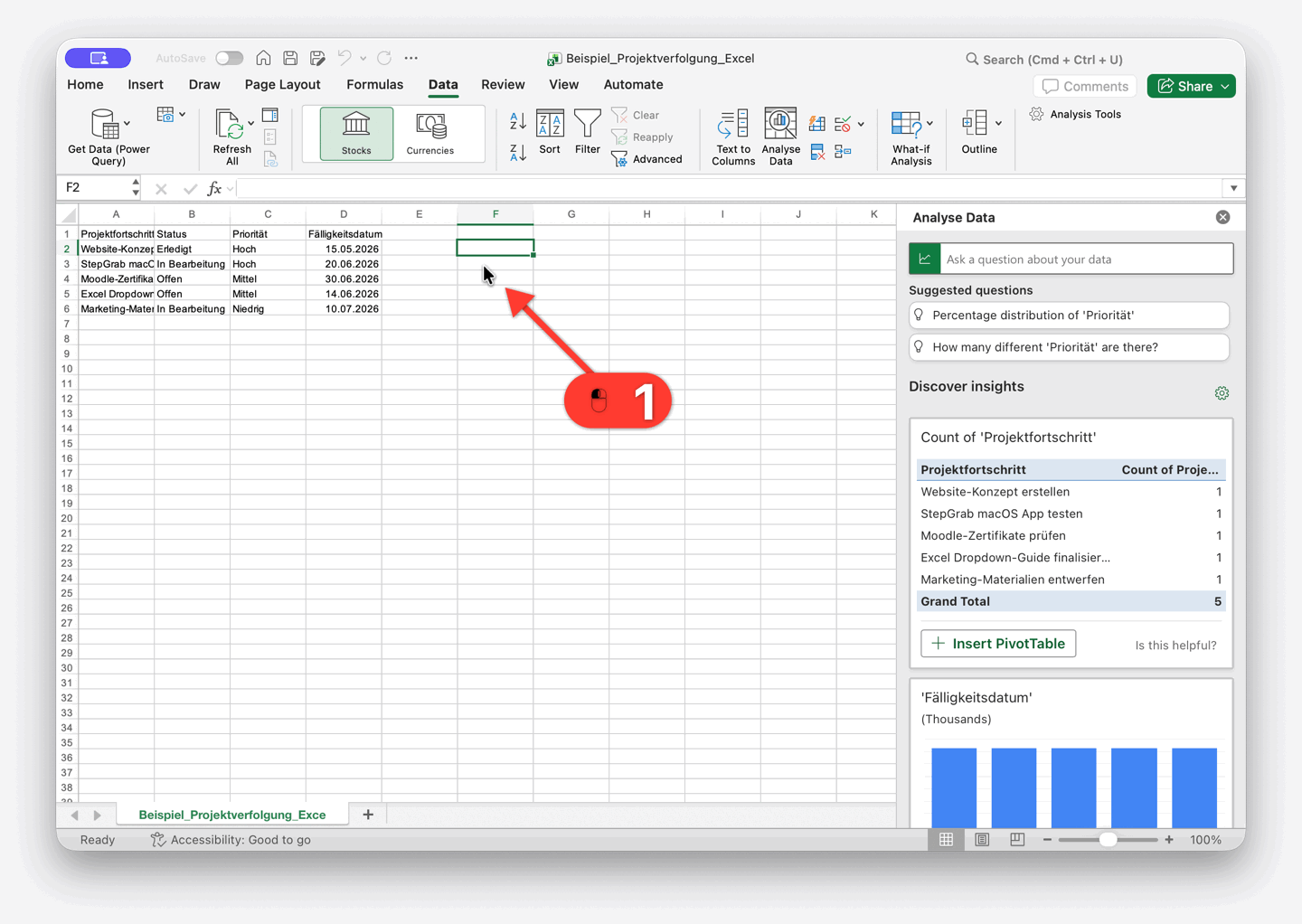Open the Automate tab

tap(633, 85)
